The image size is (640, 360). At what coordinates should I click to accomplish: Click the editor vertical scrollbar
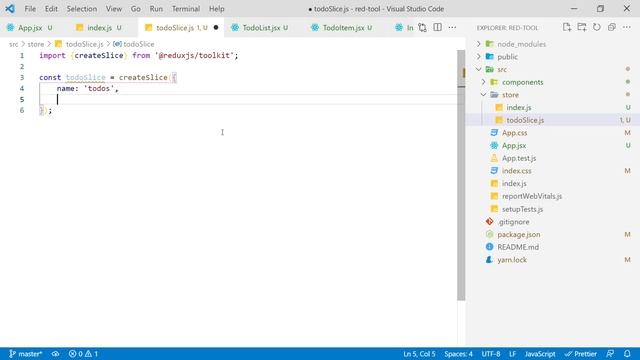[x=461, y=176]
